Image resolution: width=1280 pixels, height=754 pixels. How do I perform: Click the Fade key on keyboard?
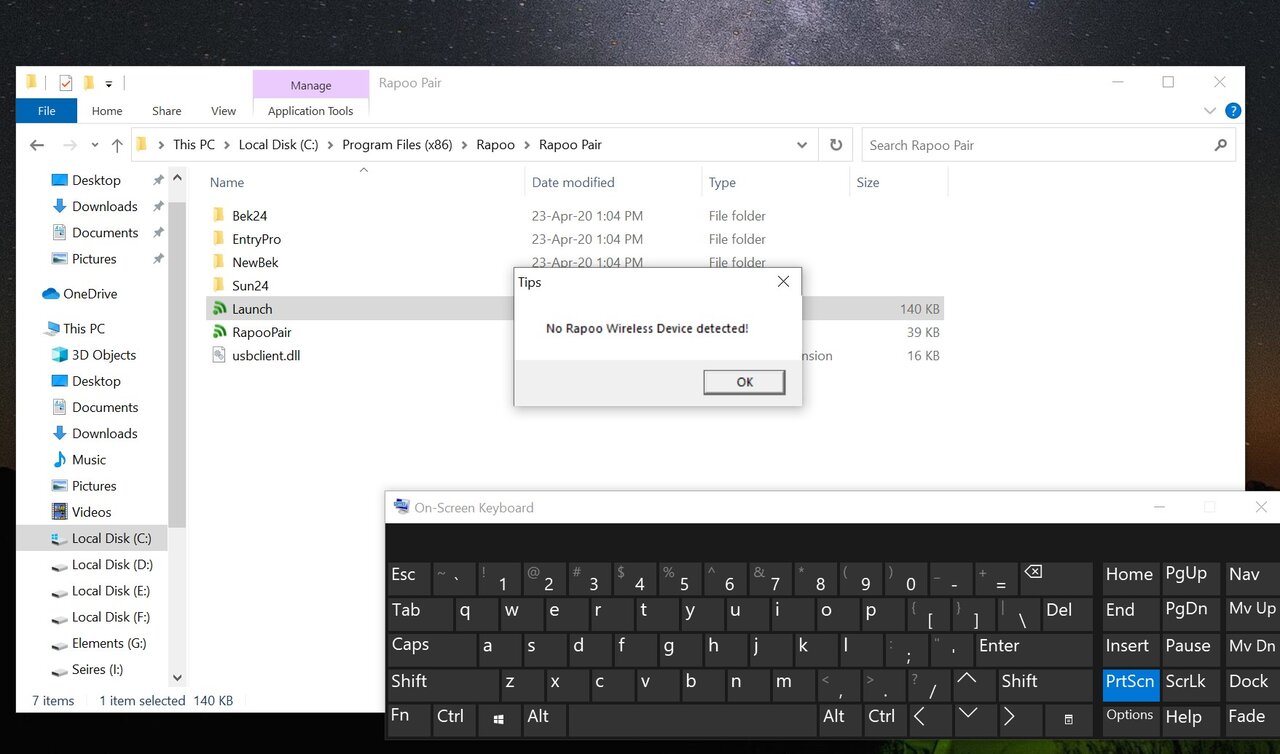pyautogui.click(x=1252, y=720)
